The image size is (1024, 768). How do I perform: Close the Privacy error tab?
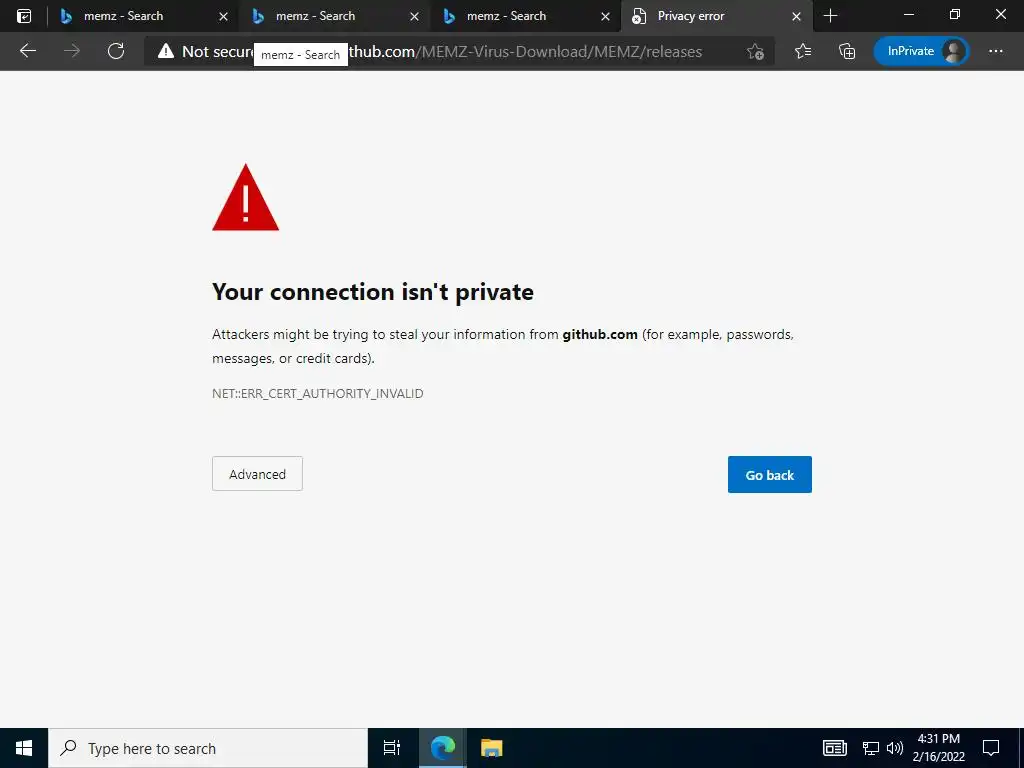click(x=797, y=16)
